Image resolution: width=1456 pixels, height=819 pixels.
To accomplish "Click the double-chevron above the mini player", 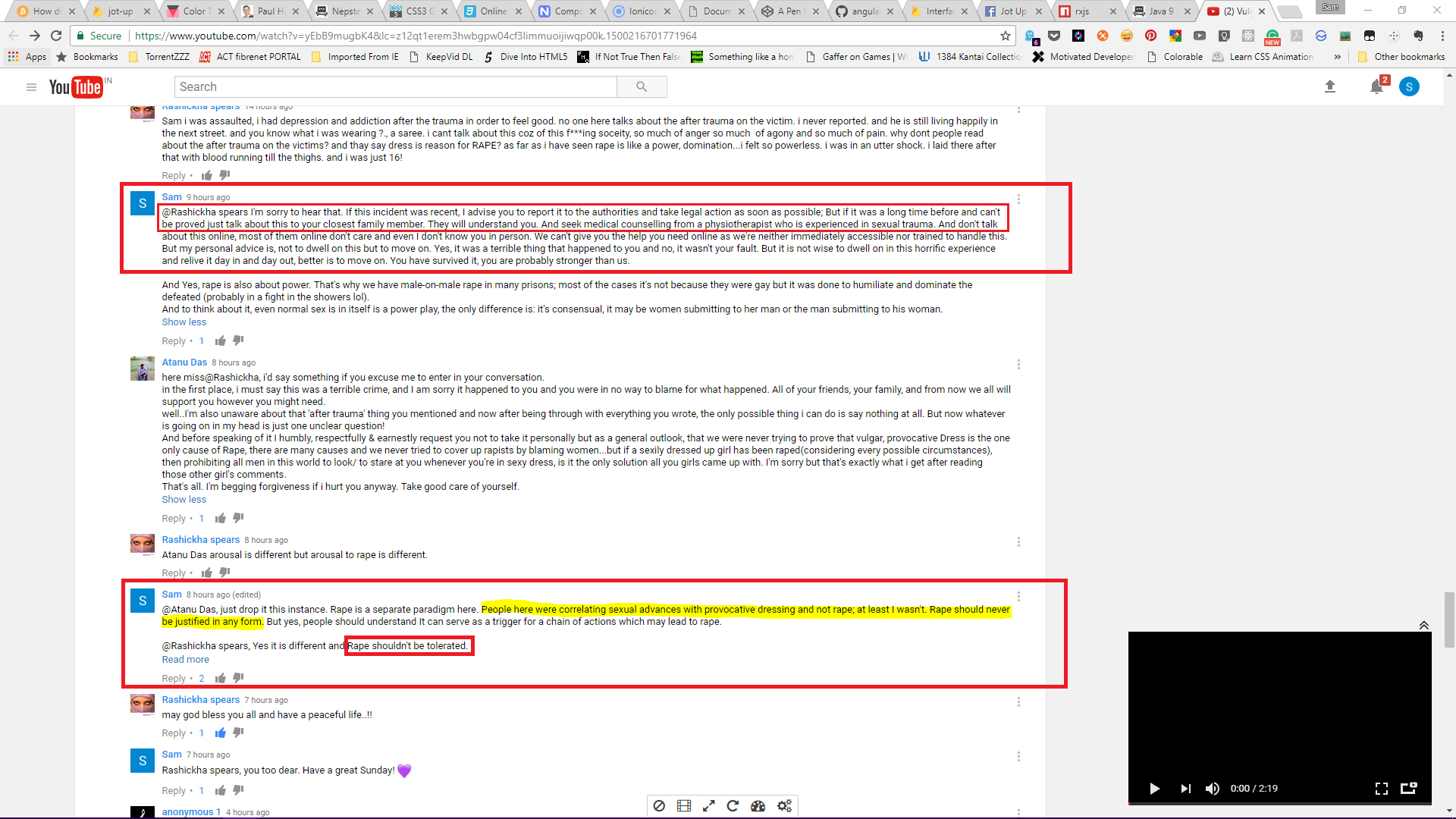I will pyautogui.click(x=1423, y=625).
